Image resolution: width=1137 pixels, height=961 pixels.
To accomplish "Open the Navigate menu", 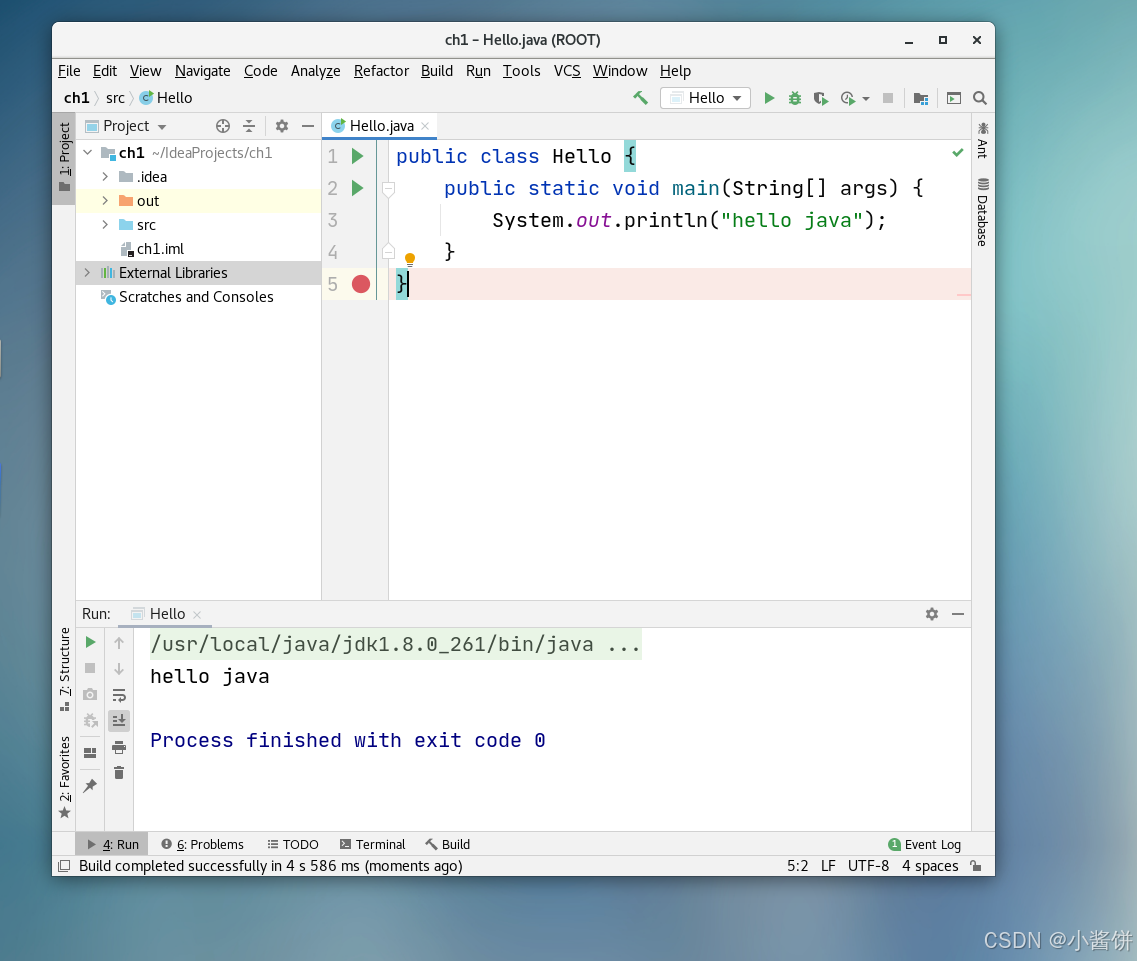I will 202,71.
